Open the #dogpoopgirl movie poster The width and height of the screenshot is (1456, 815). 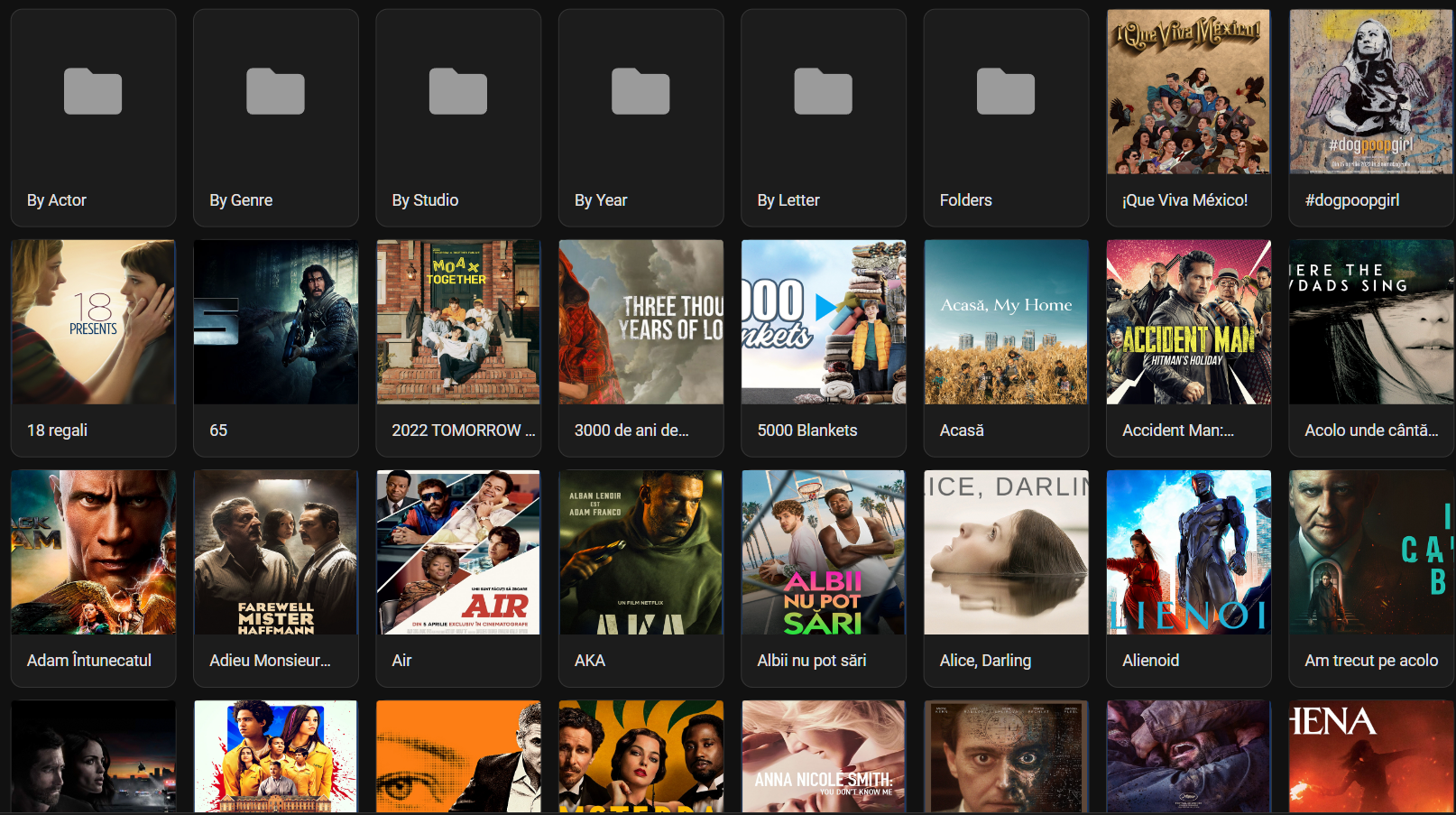[1371, 91]
